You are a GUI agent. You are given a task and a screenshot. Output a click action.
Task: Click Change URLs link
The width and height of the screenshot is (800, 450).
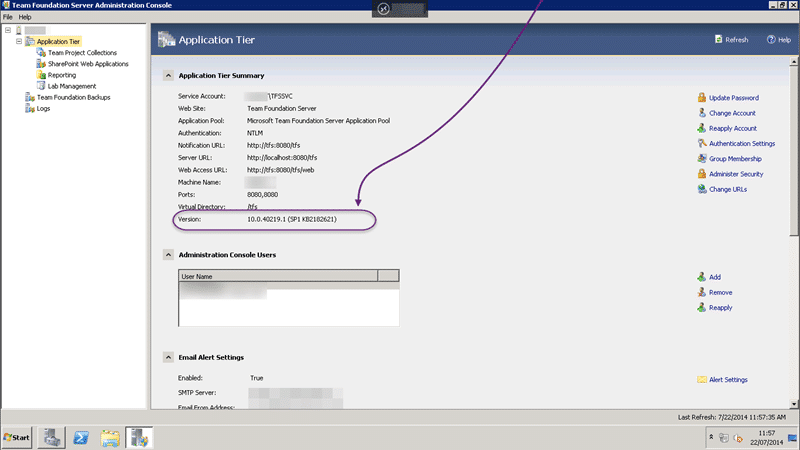[728, 189]
